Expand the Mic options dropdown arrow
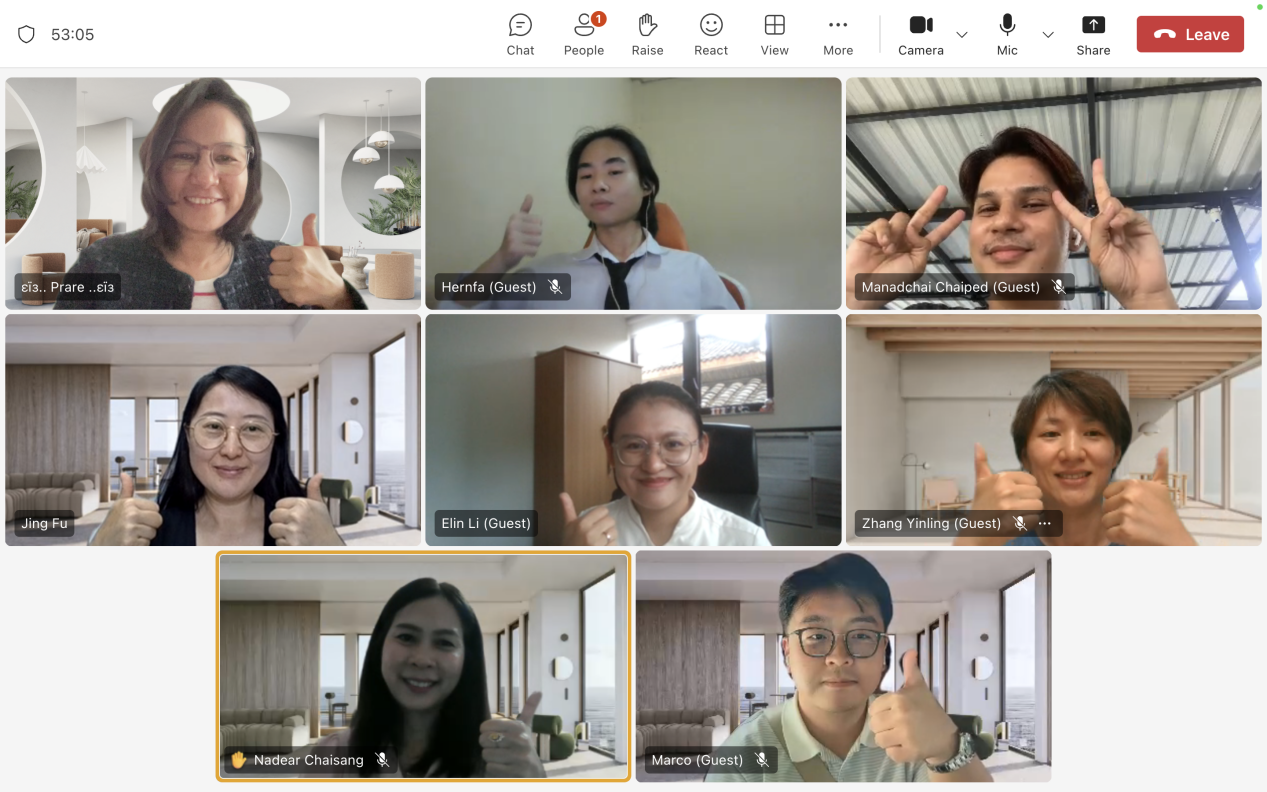The height and width of the screenshot is (792, 1267). (x=1048, y=35)
